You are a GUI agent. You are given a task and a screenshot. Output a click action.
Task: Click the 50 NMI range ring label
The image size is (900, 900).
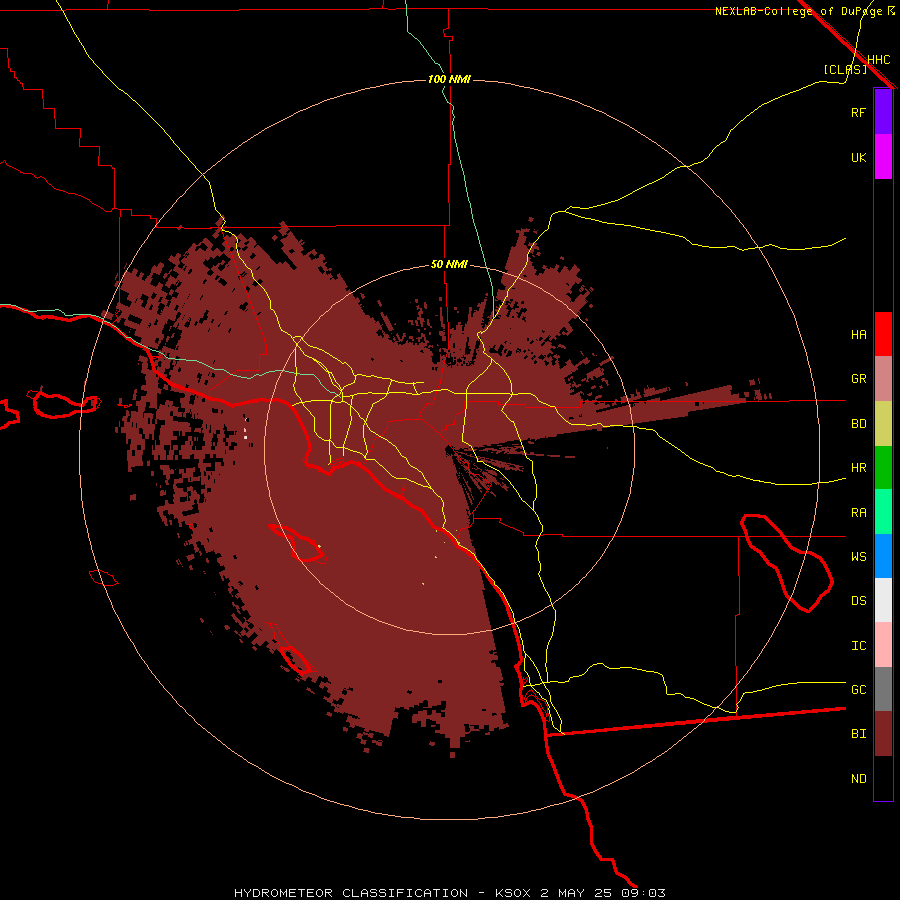449,265
